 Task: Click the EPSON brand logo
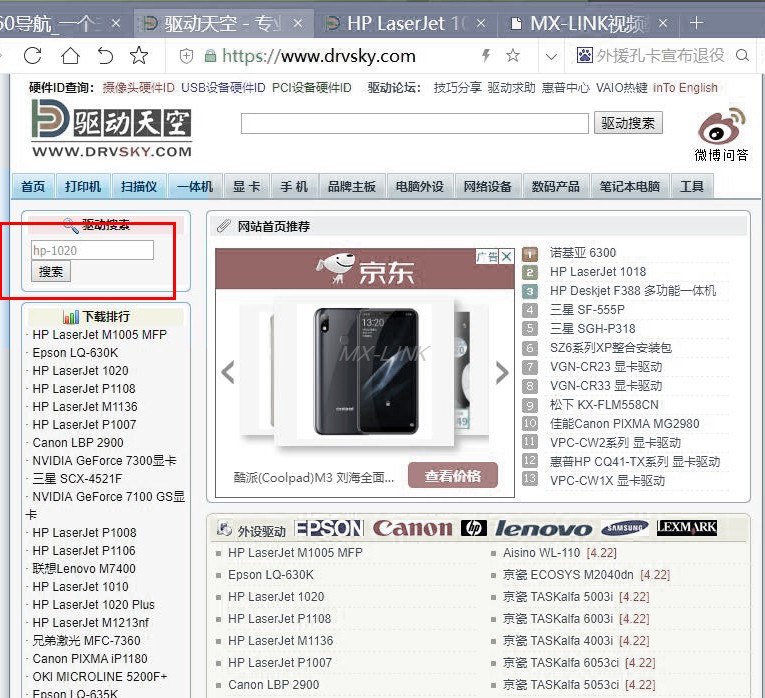[x=329, y=528]
